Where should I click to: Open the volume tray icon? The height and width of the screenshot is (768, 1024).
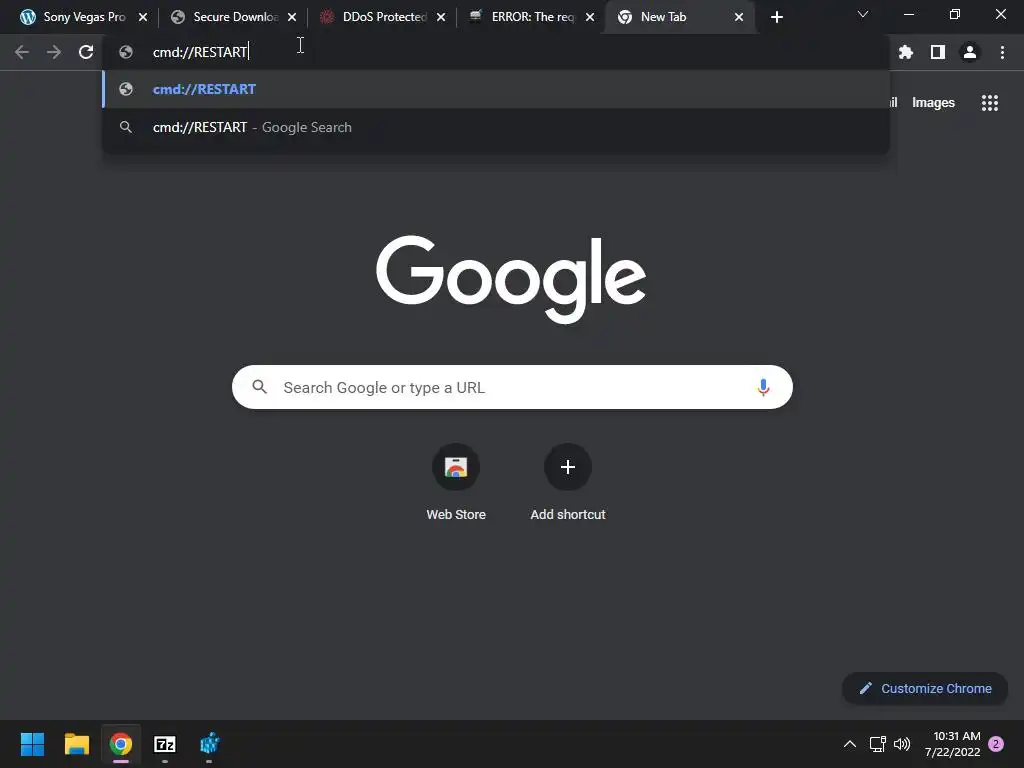point(902,744)
